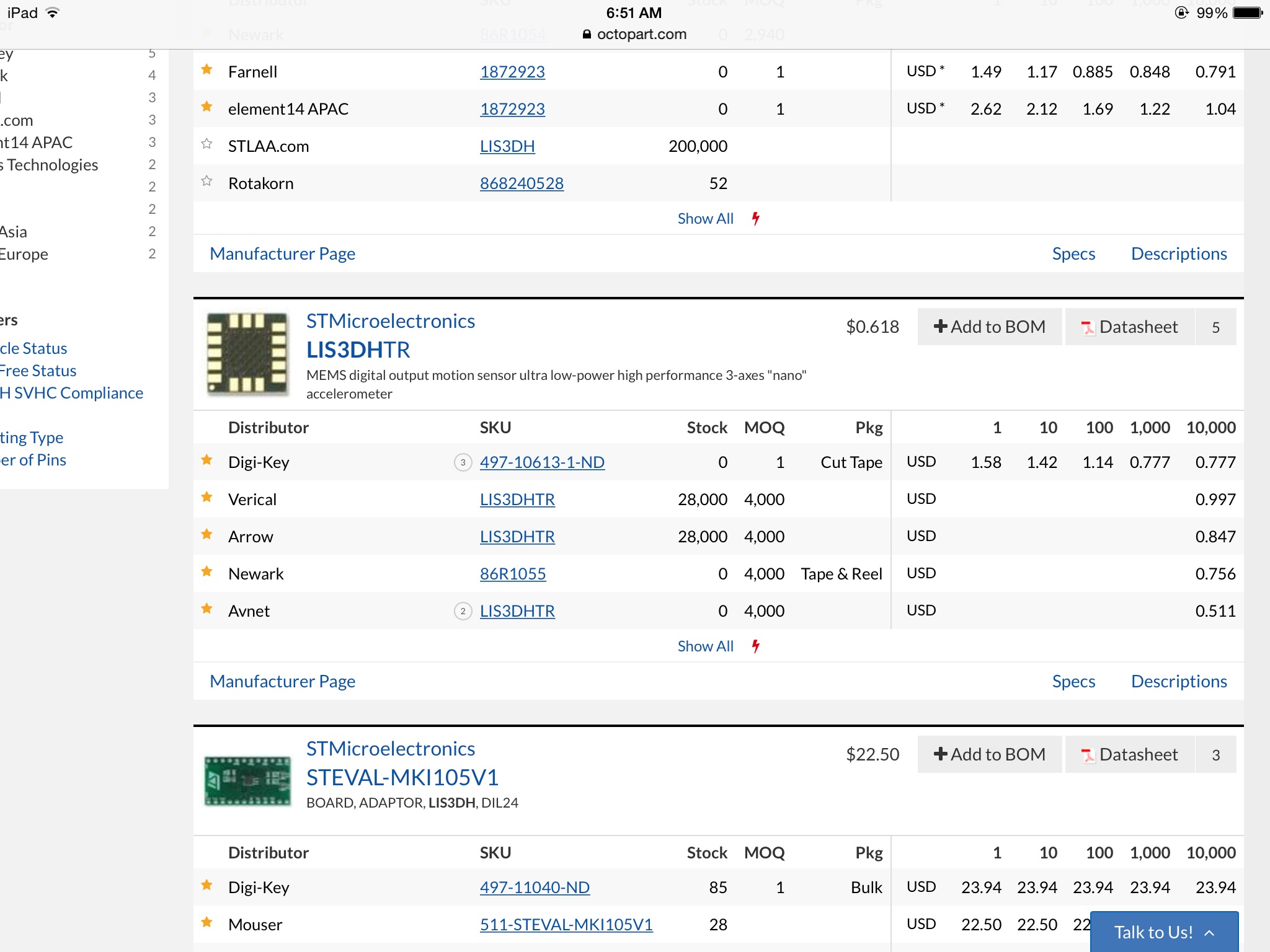Toggle the star next to Newark 86R1055

tap(207, 572)
